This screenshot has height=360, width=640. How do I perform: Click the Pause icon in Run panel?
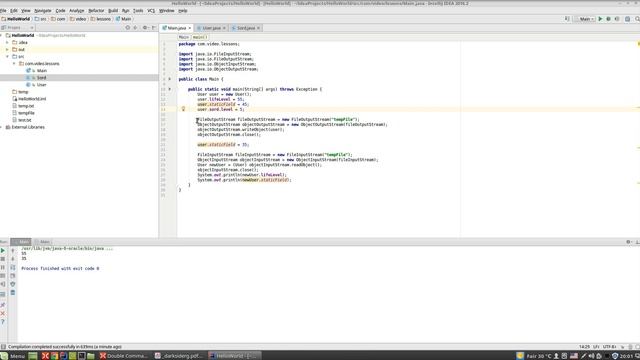3,267
